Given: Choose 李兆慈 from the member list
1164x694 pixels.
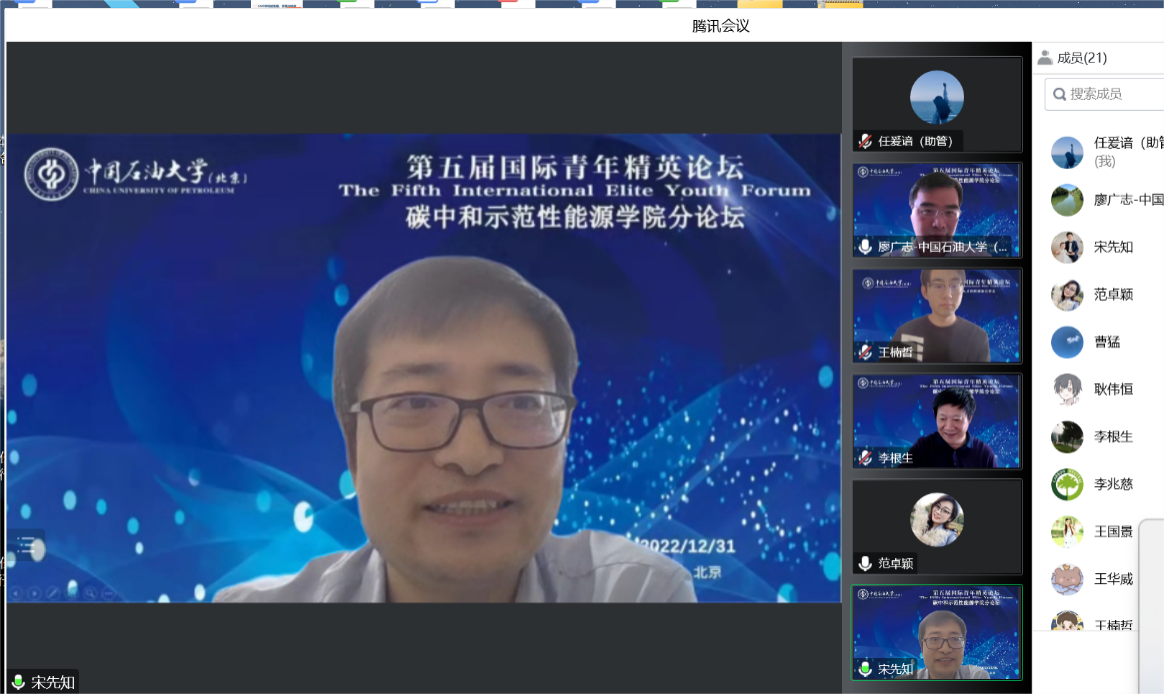Looking at the screenshot, I should [x=1112, y=484].
